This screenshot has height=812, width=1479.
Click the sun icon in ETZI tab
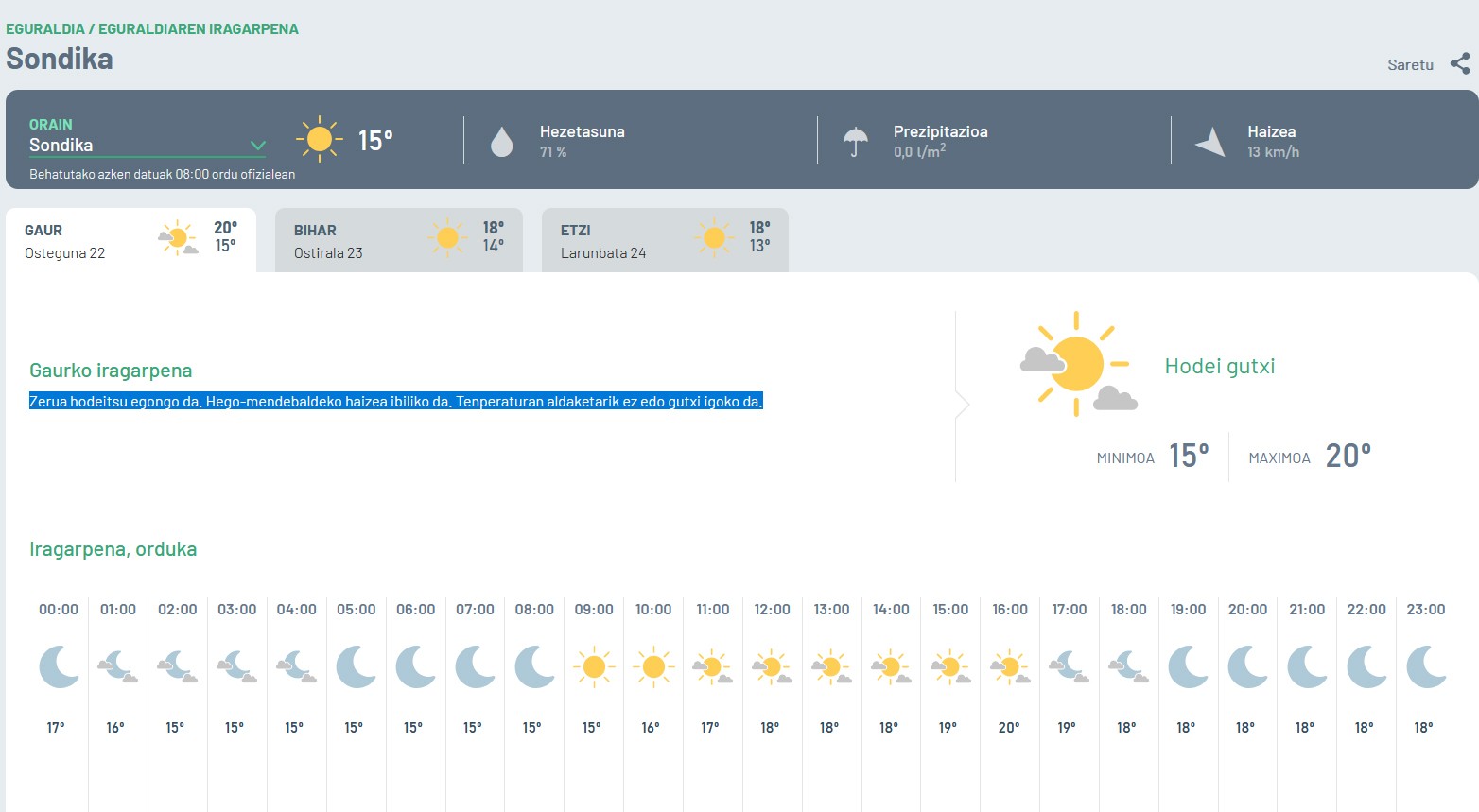pyautogui.click(x=714, y=237)
